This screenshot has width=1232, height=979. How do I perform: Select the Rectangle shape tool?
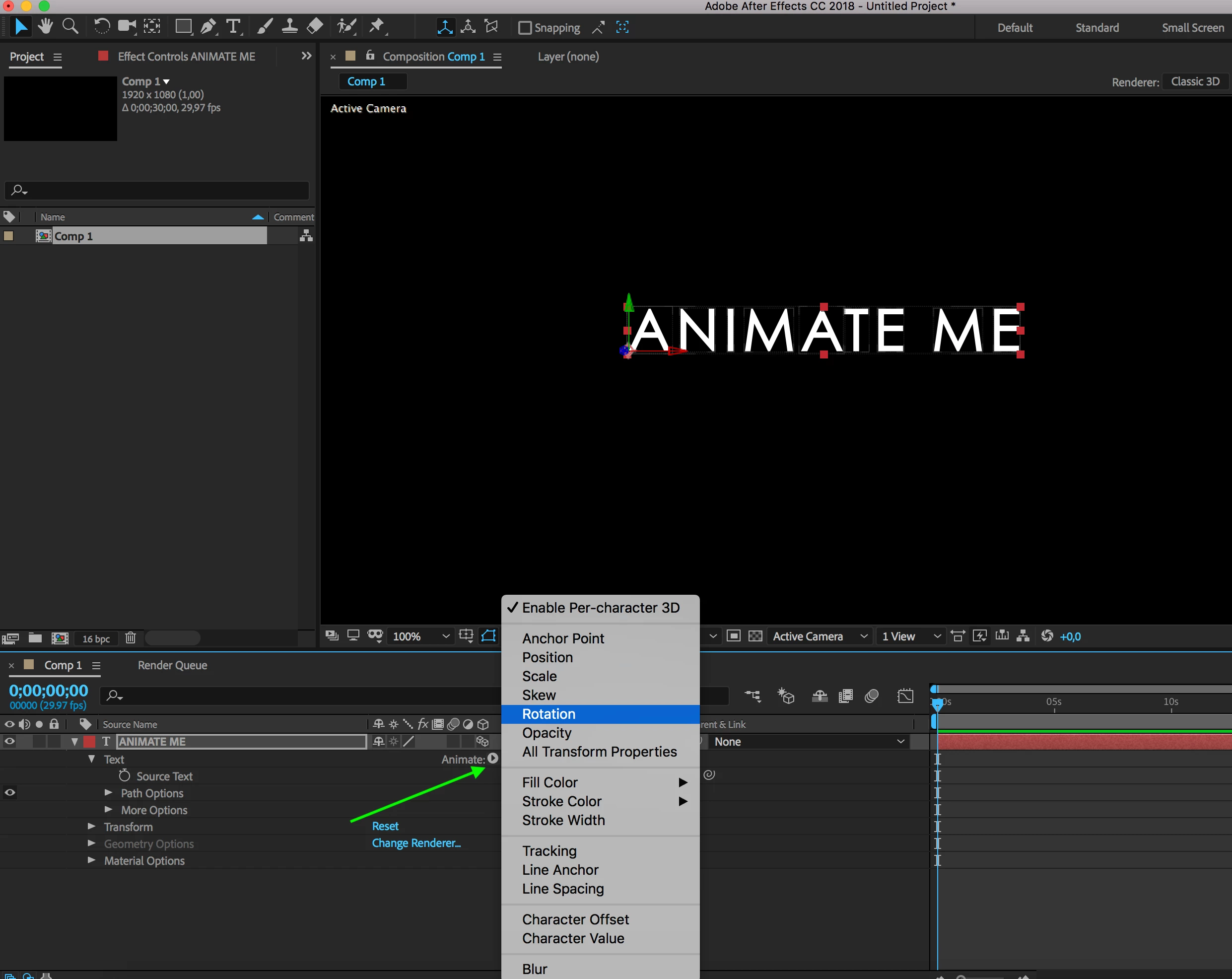click(x=183, y=26)
